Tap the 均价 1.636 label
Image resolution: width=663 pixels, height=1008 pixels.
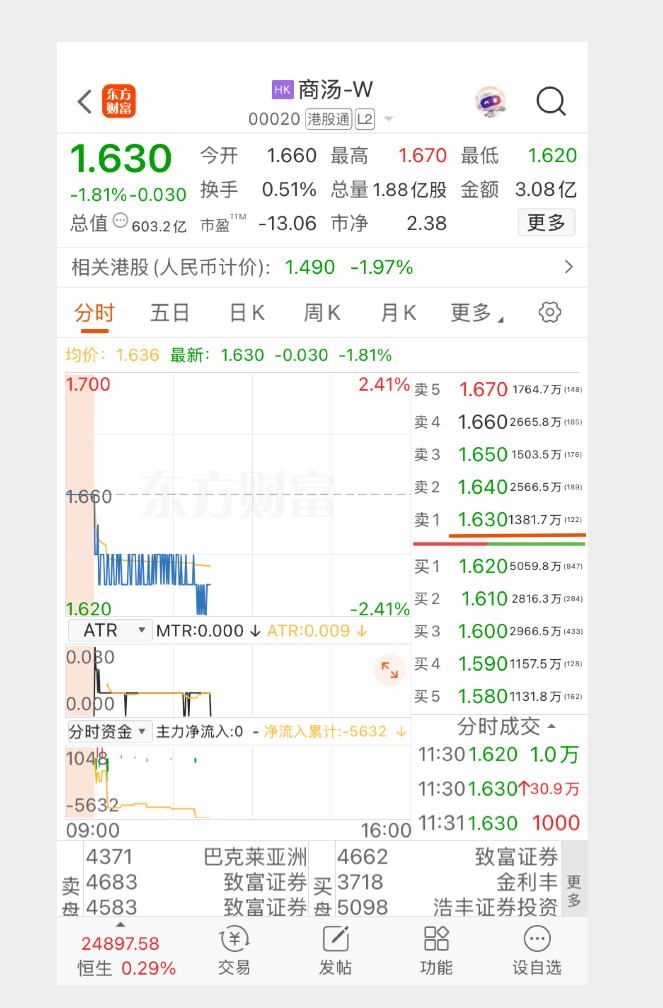pos(113,355)
